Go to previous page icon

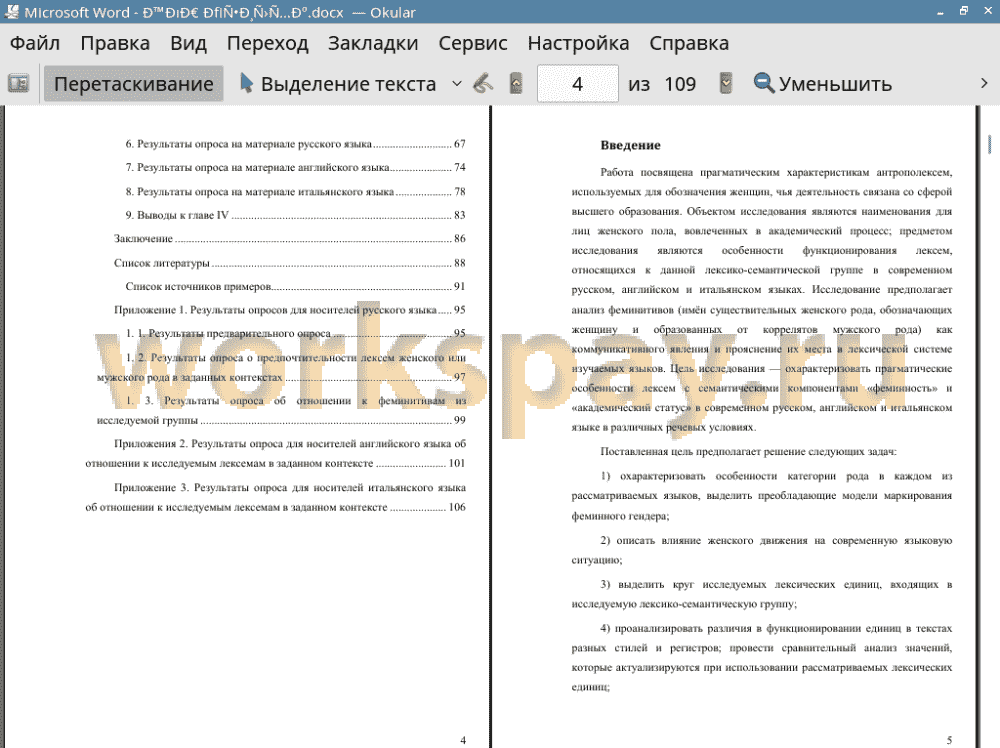click(516, 84)
